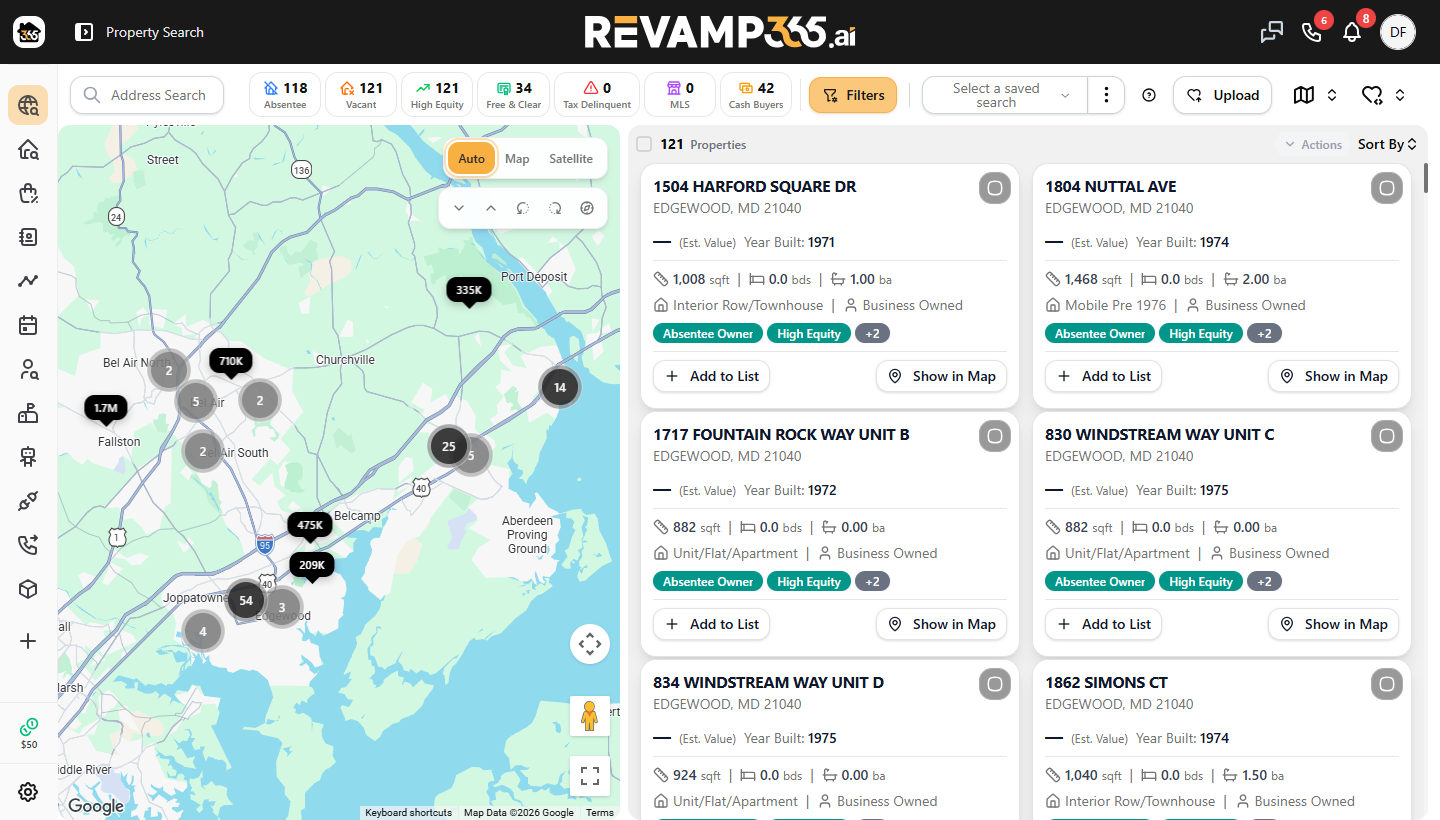This screenshot has width=1440, height=820.
Task: Tilt the map down with the chevron-down control
Action: (x=459, y=208)
